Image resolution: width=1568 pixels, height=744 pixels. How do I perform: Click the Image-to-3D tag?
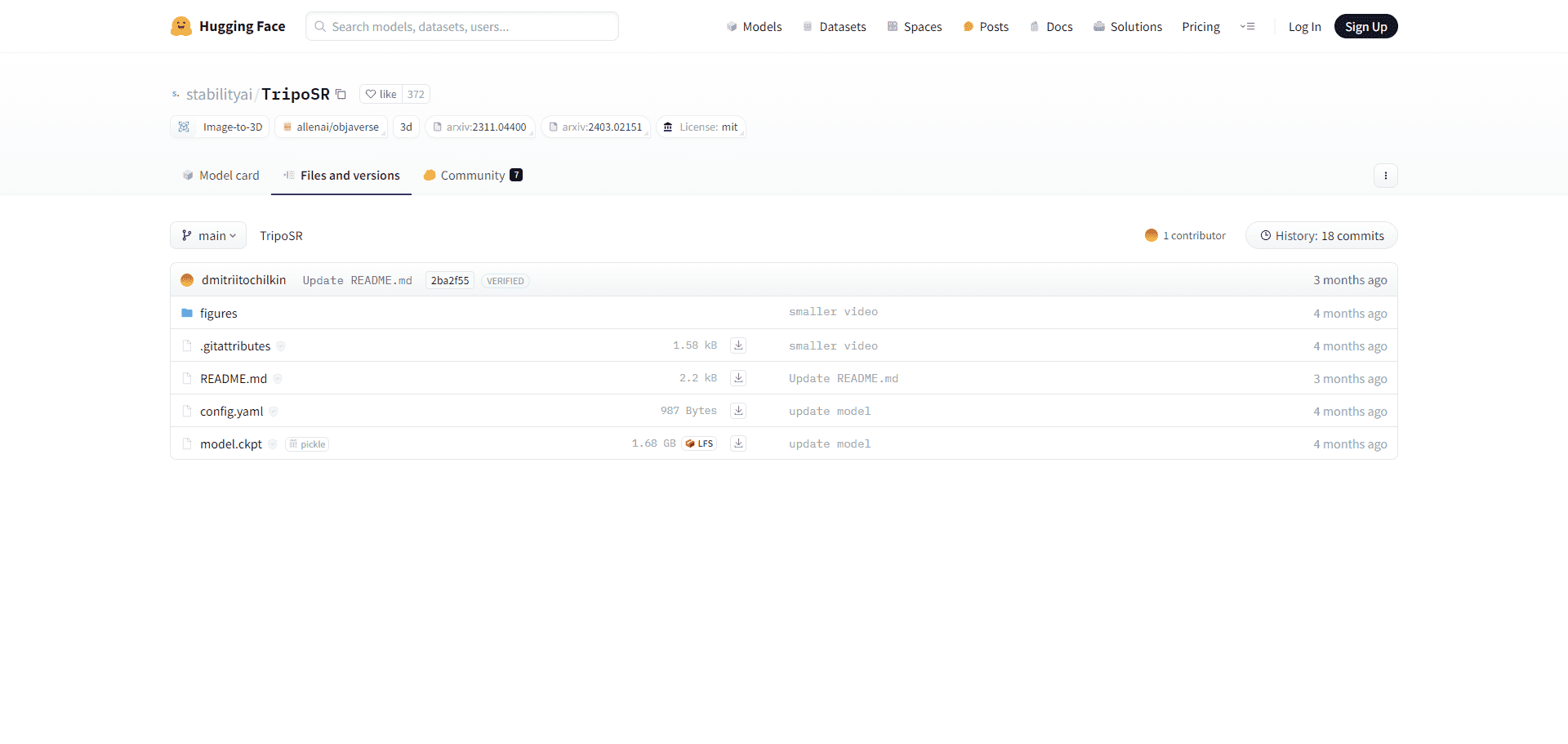click(x=220, y=127)
